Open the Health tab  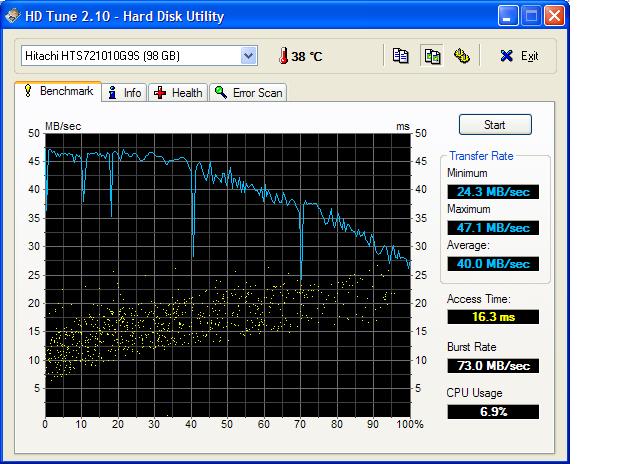[178, 93]
